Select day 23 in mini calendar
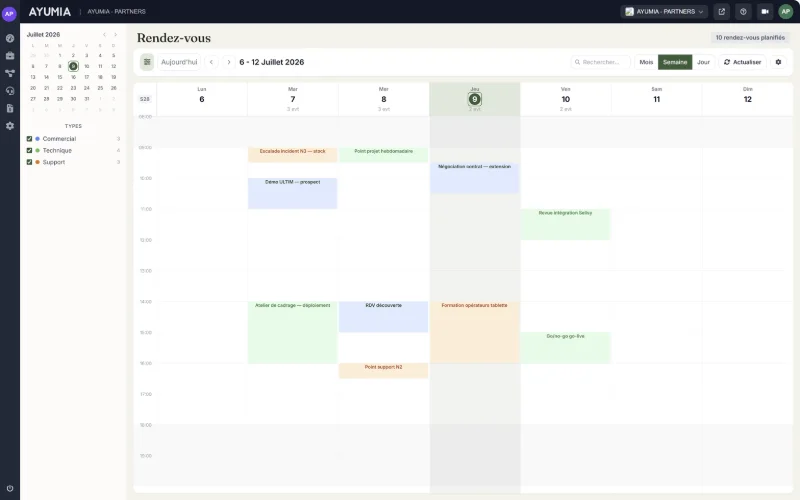 pos(73,88)
